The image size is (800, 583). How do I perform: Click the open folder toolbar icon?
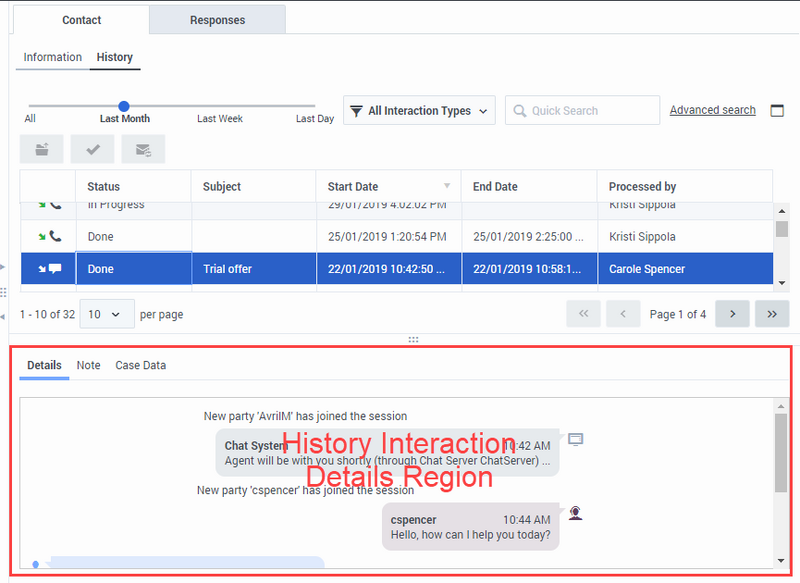pos(42,150)
